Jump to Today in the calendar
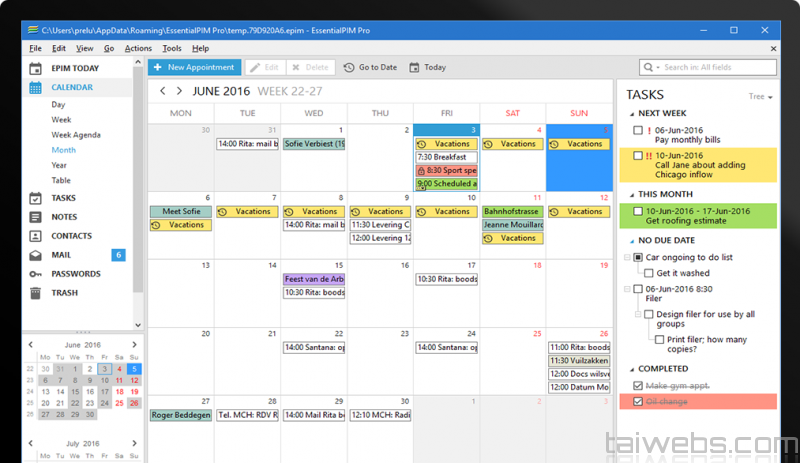 point(427,67)
